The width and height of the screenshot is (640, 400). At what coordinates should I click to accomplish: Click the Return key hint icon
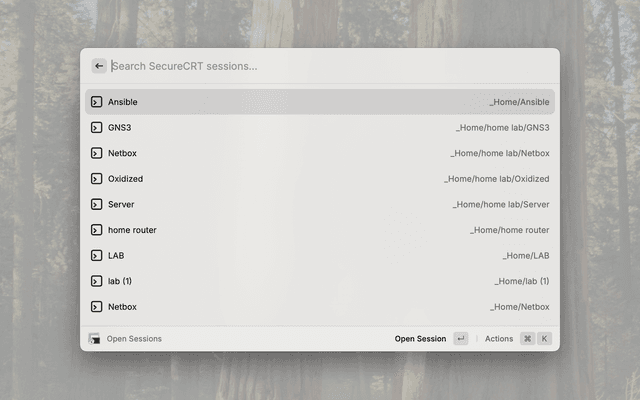tap(461, 338)
